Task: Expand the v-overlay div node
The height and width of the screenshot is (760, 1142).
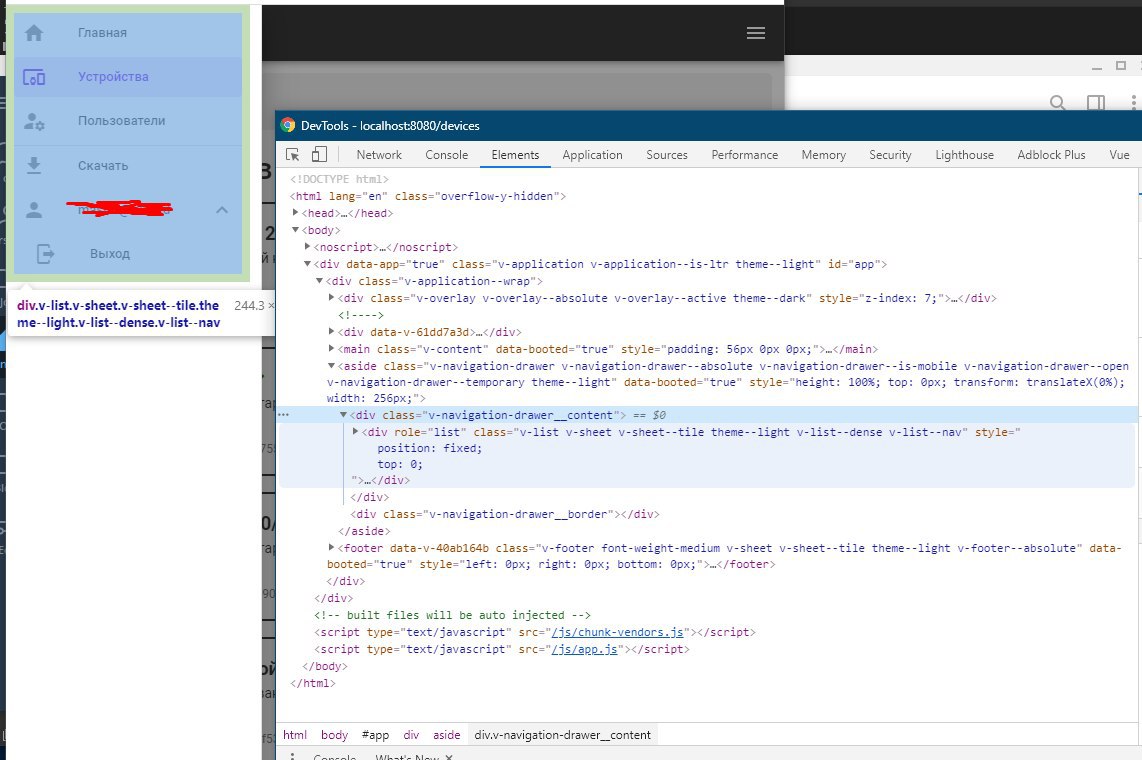Action: (x=331, y=298)
